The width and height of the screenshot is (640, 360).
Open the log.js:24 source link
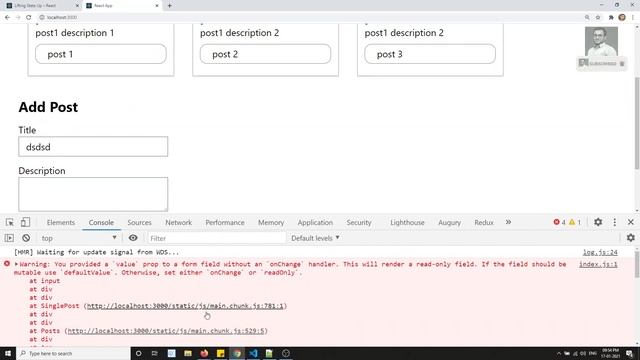600,252
